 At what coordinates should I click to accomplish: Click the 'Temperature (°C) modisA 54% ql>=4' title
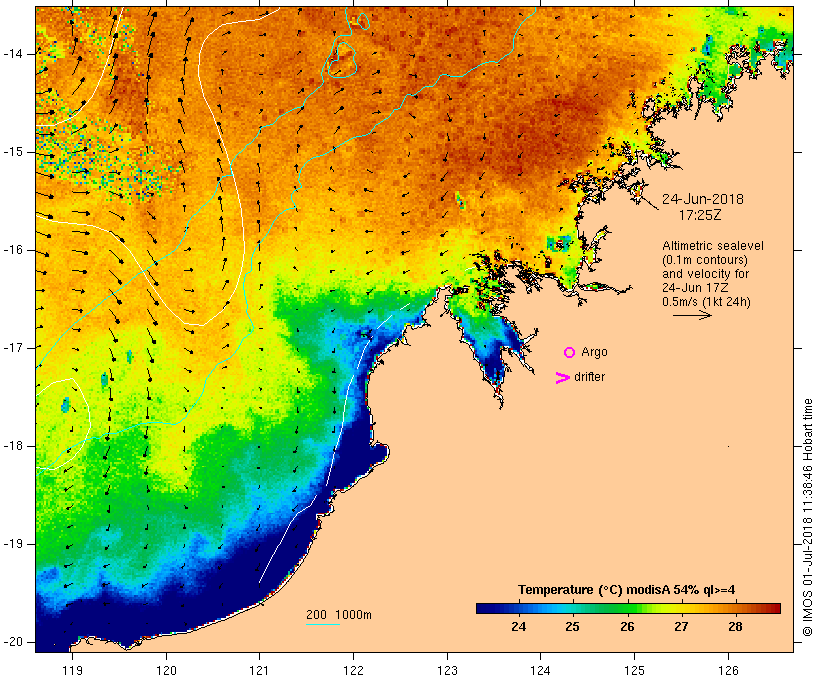pos(626,590)
